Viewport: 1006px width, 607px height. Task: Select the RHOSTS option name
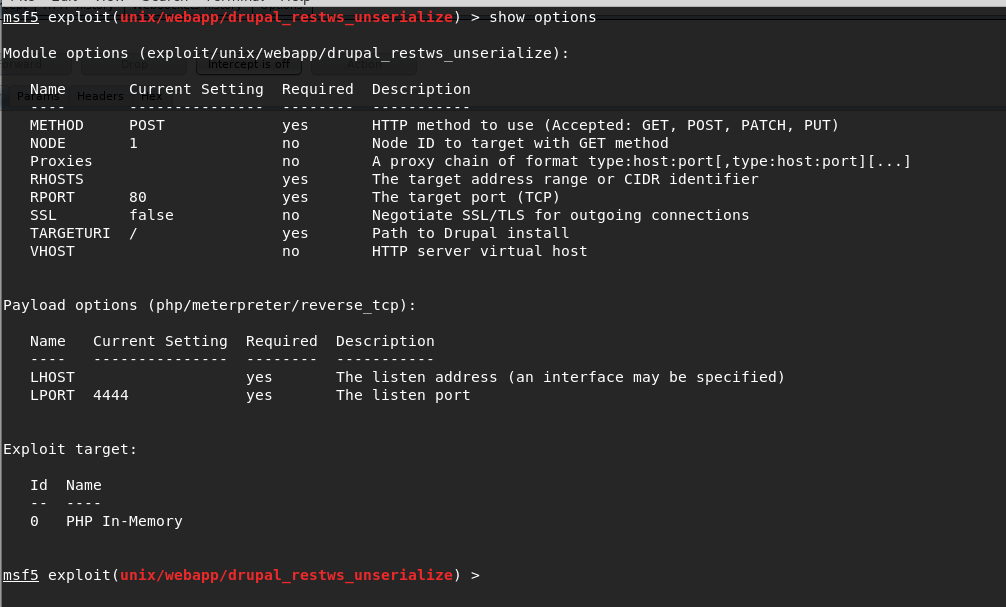(56, 180)
